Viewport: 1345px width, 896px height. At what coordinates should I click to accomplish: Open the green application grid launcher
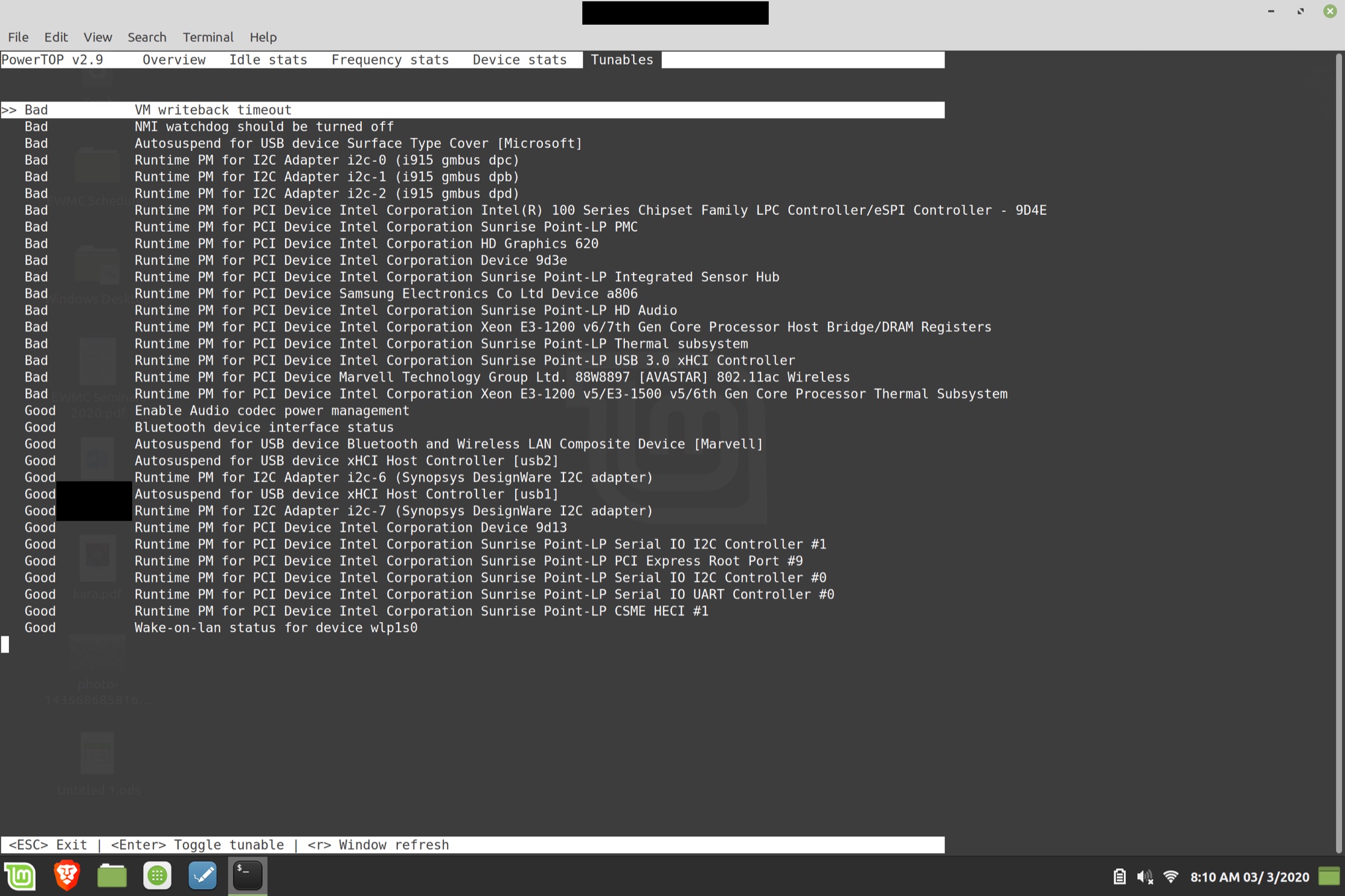click(x=157, y=875)
